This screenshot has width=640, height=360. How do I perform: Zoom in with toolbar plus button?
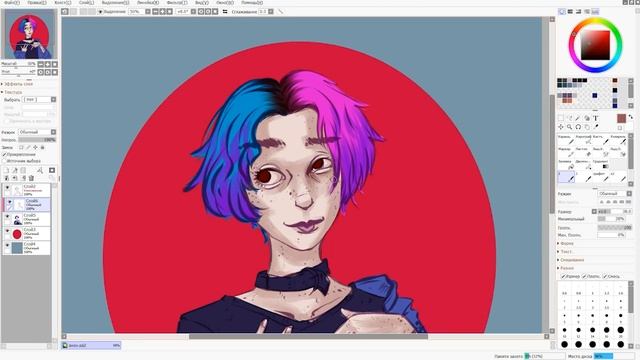click(162, 11)
